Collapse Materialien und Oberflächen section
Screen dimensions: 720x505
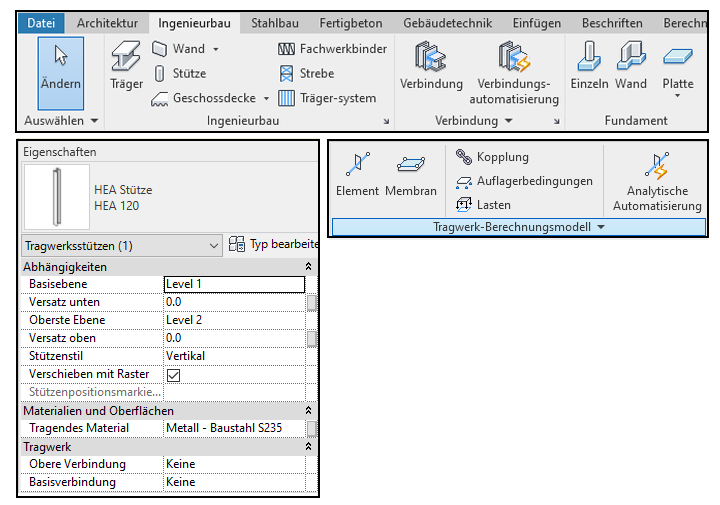[309, 410]
